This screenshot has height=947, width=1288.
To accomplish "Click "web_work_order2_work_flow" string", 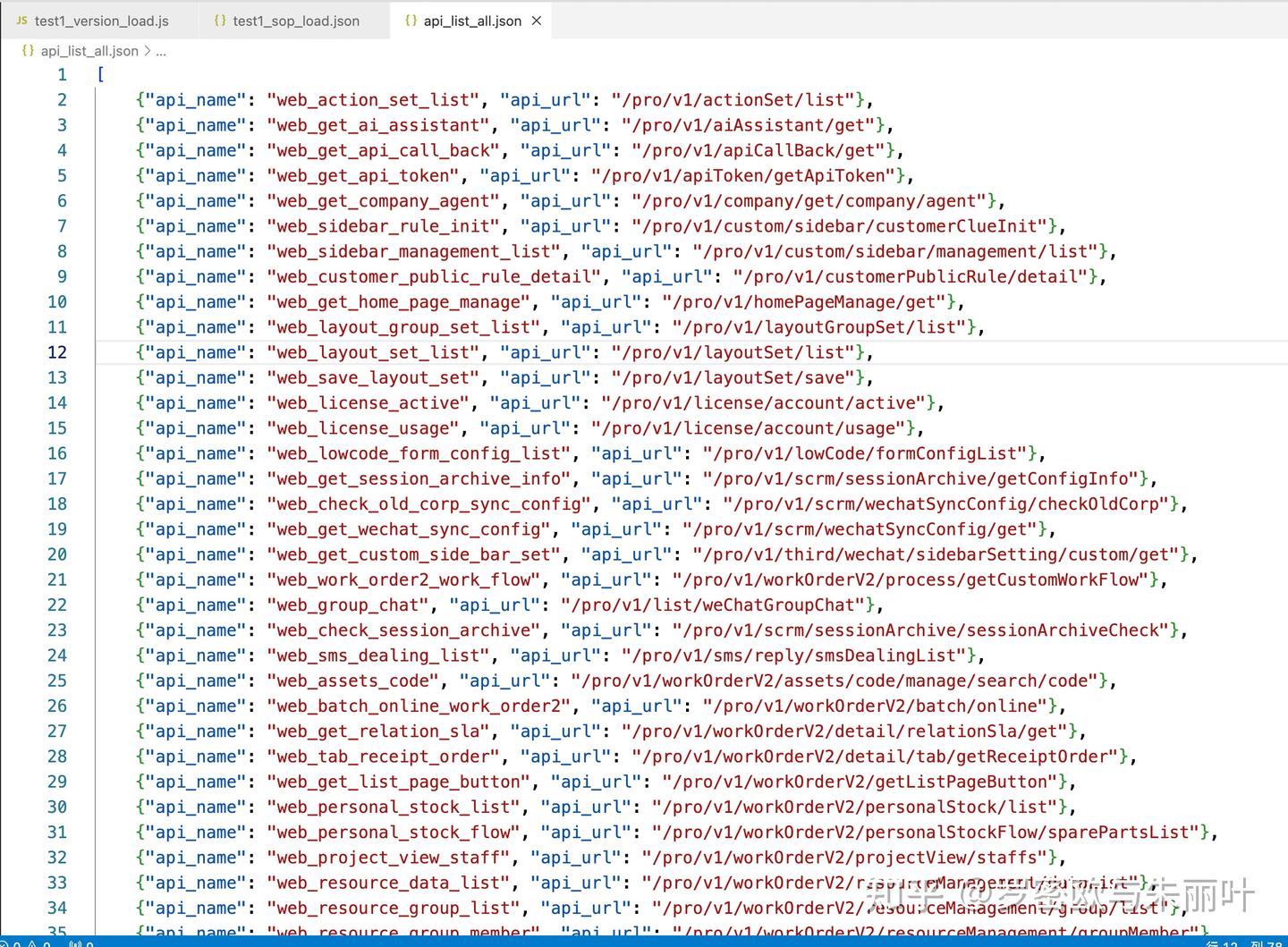I will tap(403, 579).
